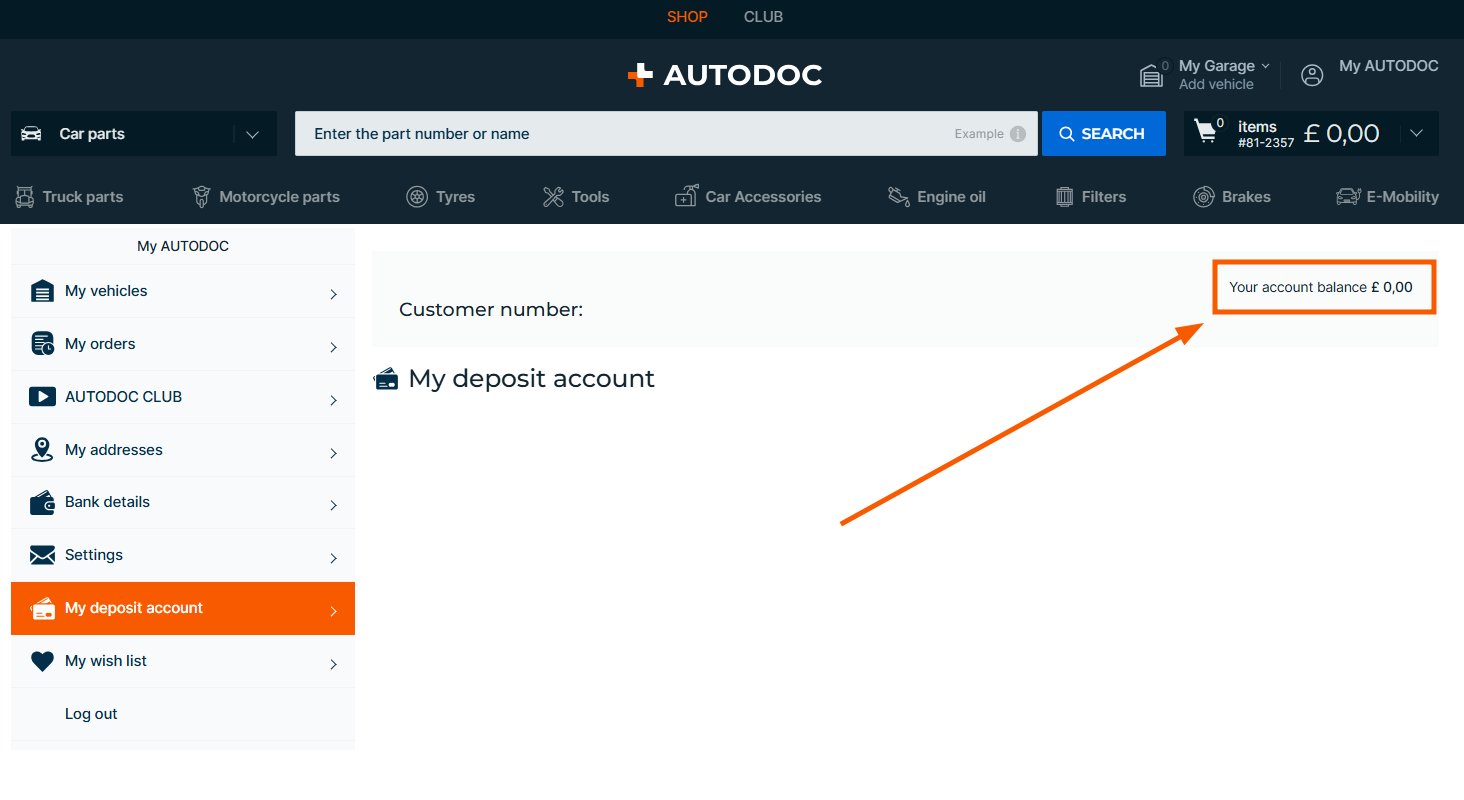Expand the cart dropdown arrow

pyautogui.click(x=1416, y=134)
